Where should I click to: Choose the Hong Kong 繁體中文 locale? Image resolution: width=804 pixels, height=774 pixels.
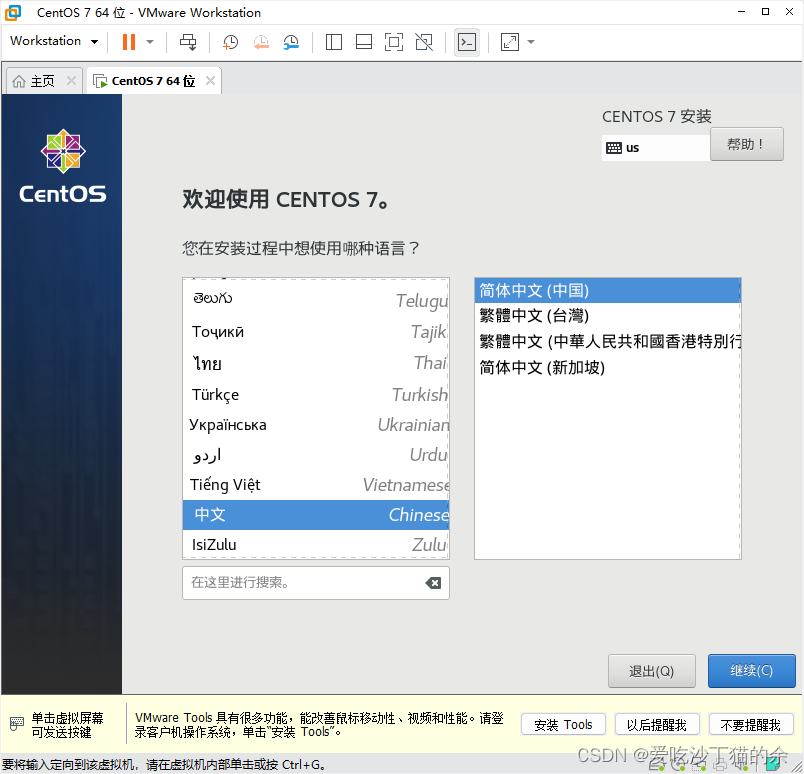608,342
